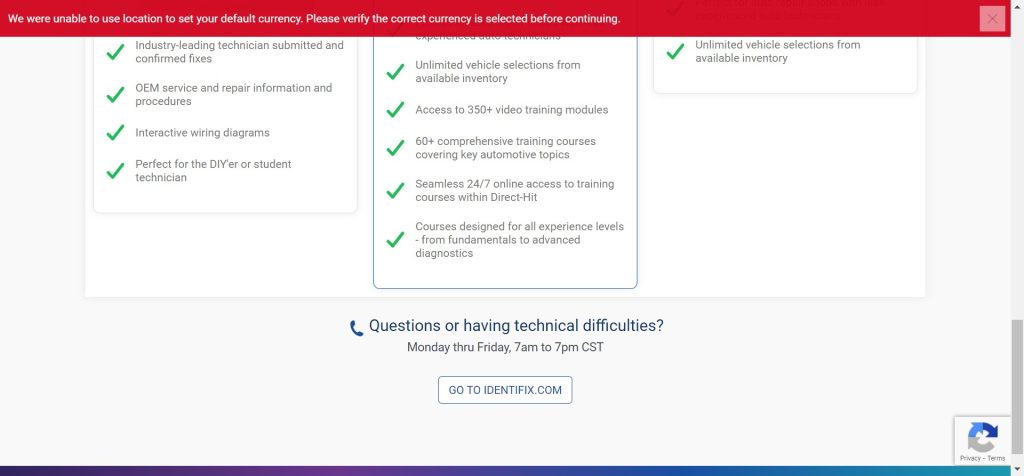Open the reCAPTCHA Privacy link
This screenshot has width=1024, height=476.
coord(970,458)
